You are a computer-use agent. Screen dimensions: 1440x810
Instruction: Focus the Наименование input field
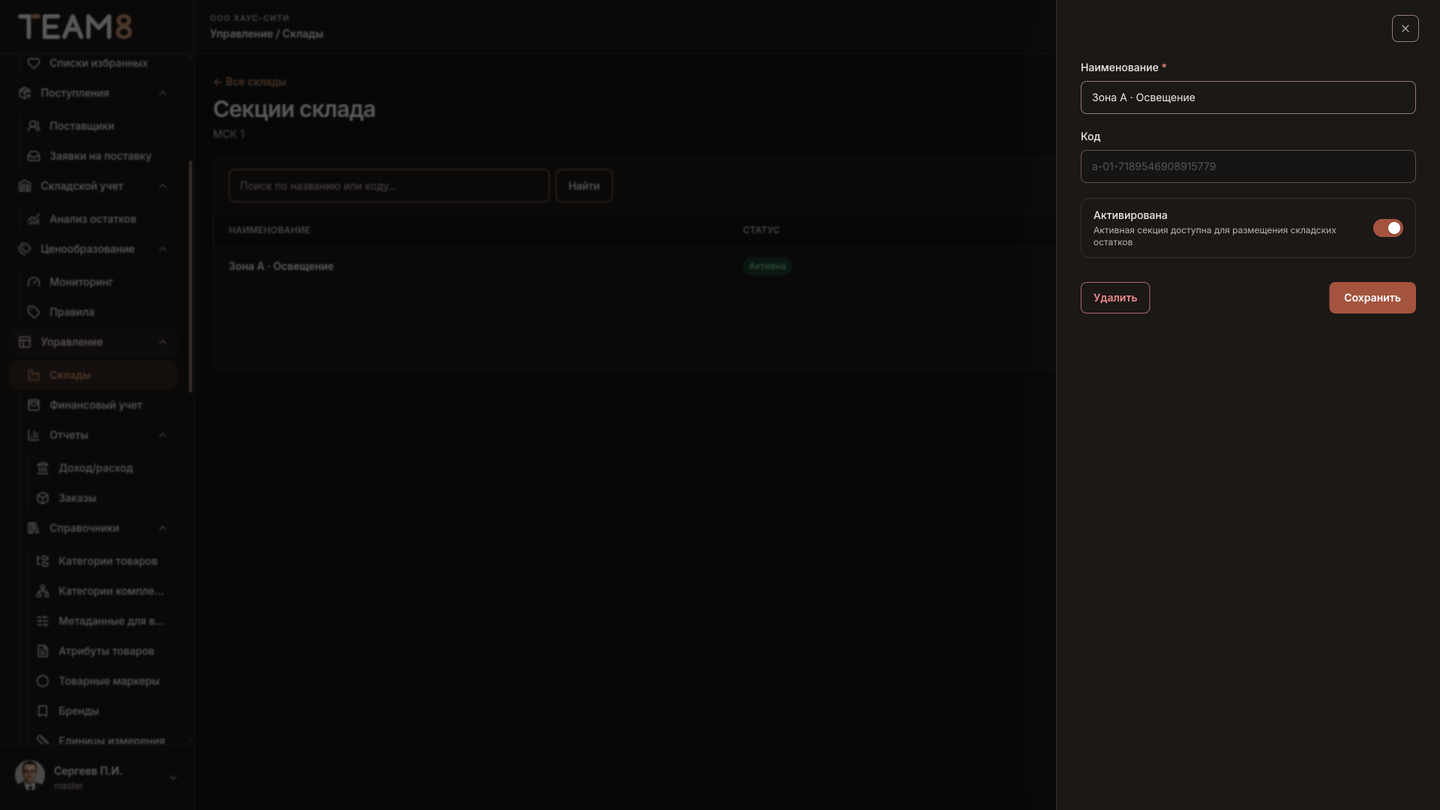[1248, 97]
